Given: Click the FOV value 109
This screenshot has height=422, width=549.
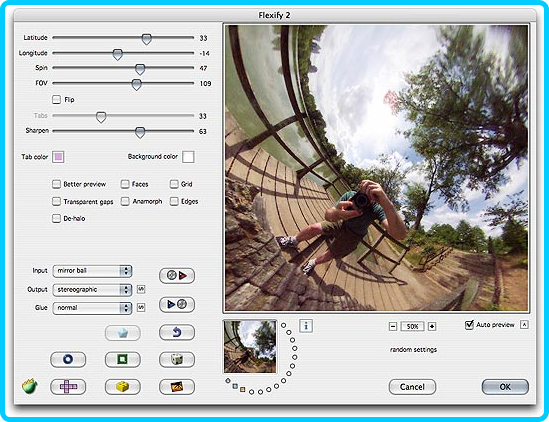Looking at the screenshot, I should click(206, 83).
